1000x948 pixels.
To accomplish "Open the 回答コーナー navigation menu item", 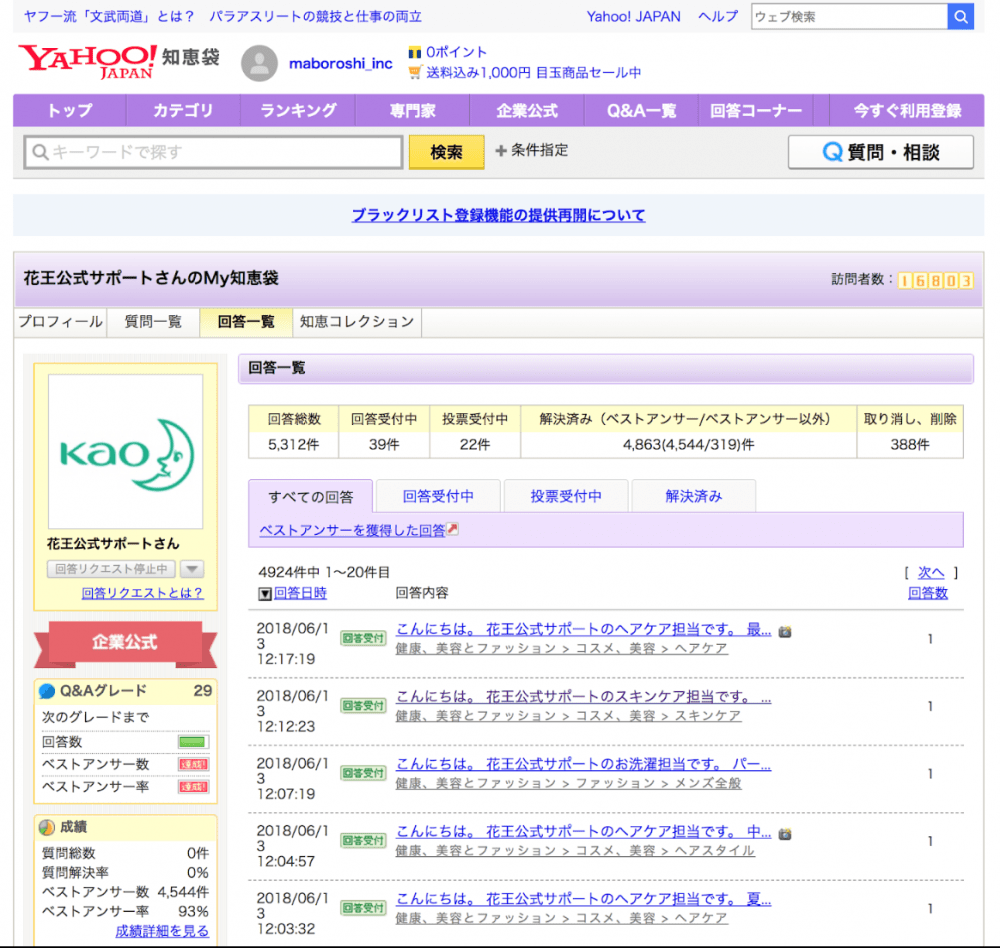I will pos(756,111).
